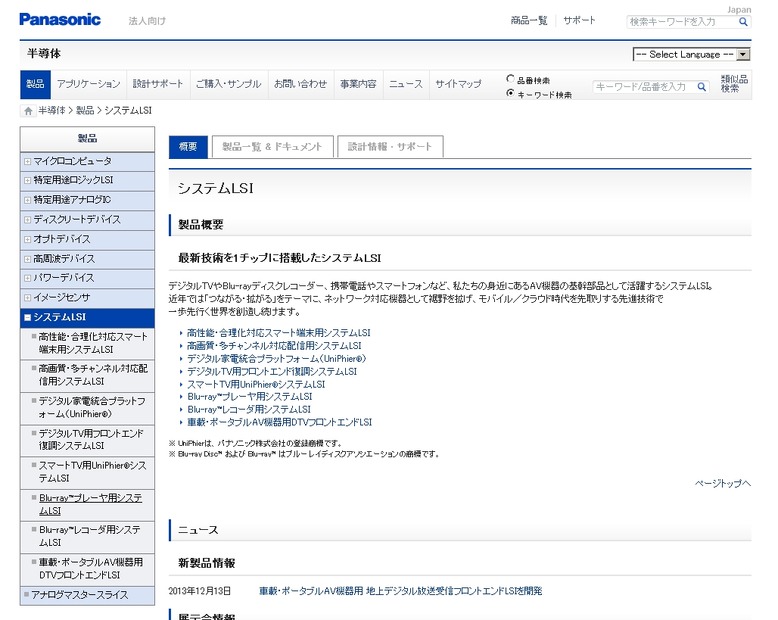Open the ニュース navigation item
778x620 pixels.
(405, 84)
